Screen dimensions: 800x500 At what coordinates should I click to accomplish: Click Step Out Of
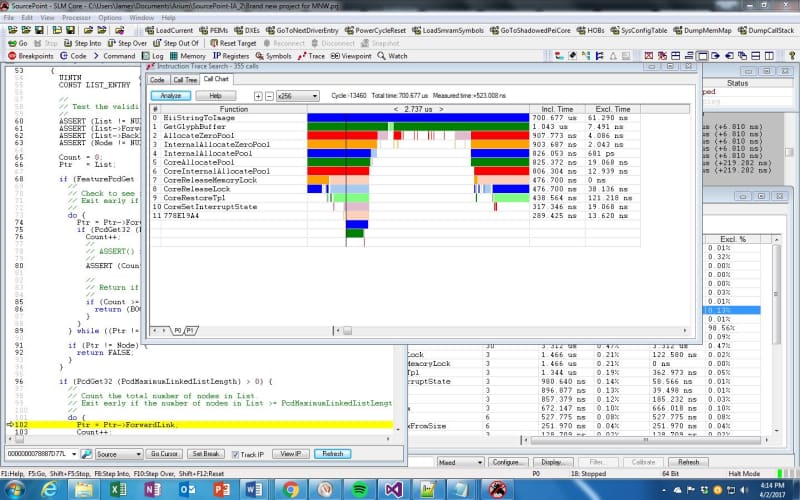tap(176, 43)
